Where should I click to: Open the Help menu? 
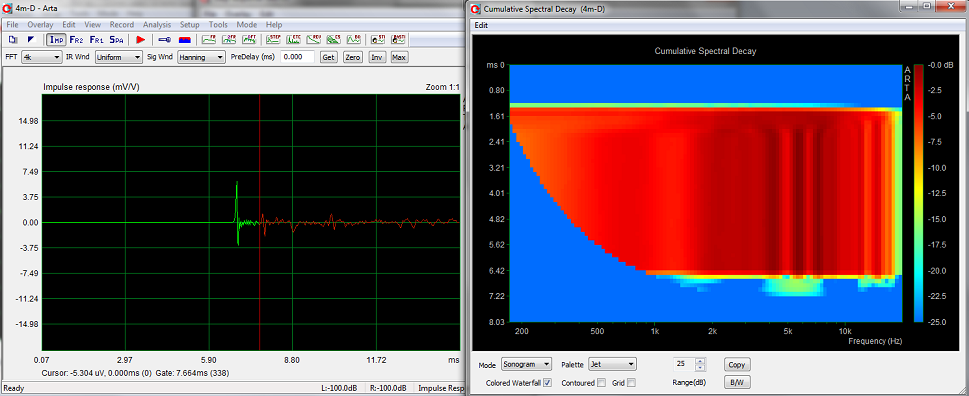click(x=274, y=25)
